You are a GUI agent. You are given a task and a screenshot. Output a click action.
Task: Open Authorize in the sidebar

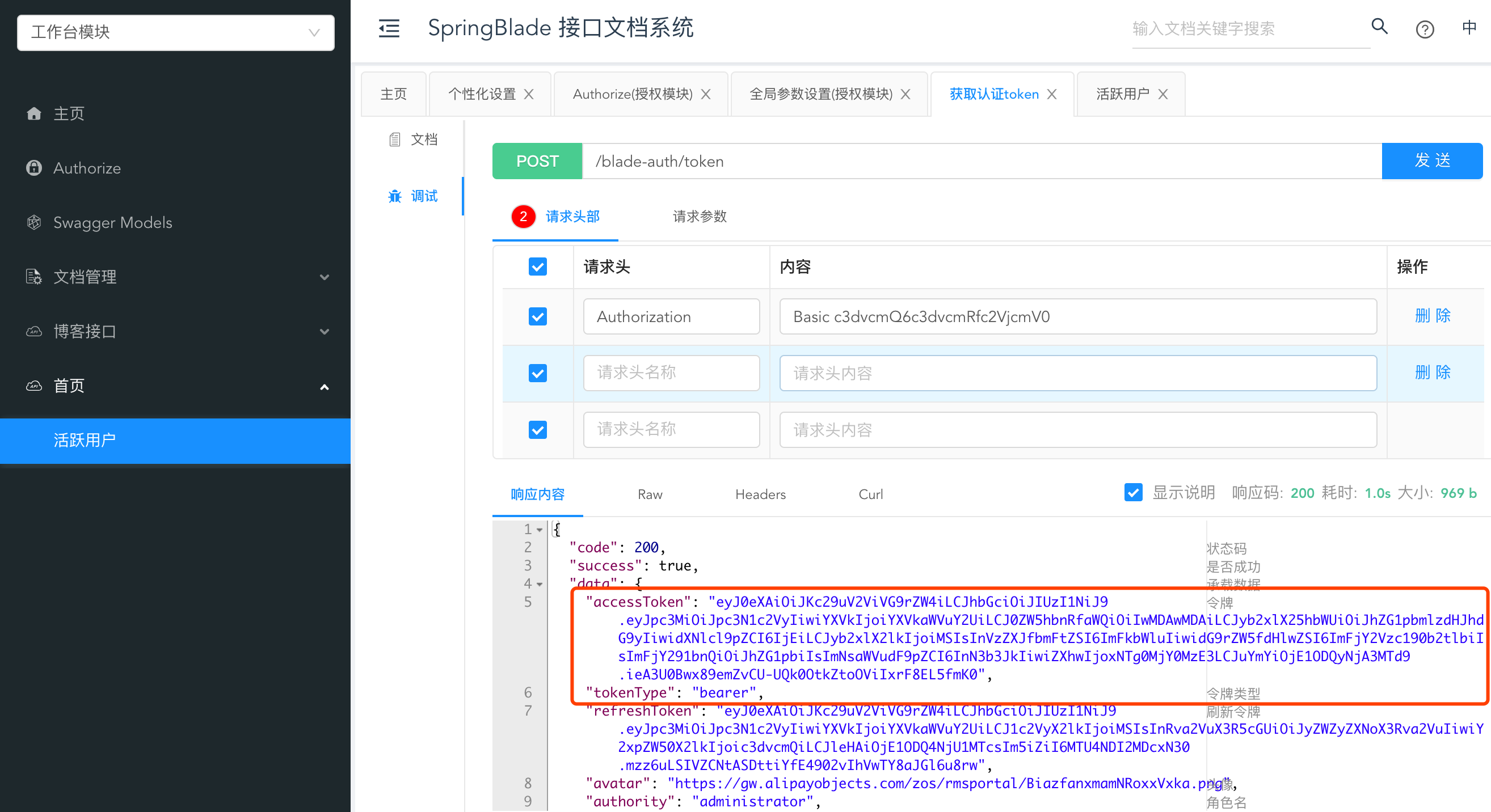[x=175, y=168]
